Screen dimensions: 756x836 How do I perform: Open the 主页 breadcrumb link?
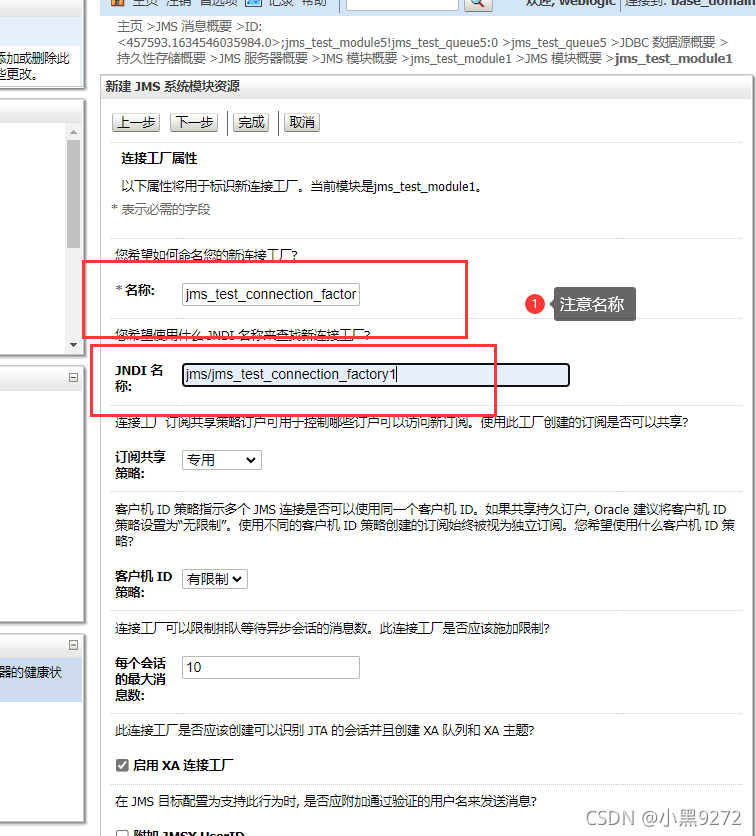130,27
